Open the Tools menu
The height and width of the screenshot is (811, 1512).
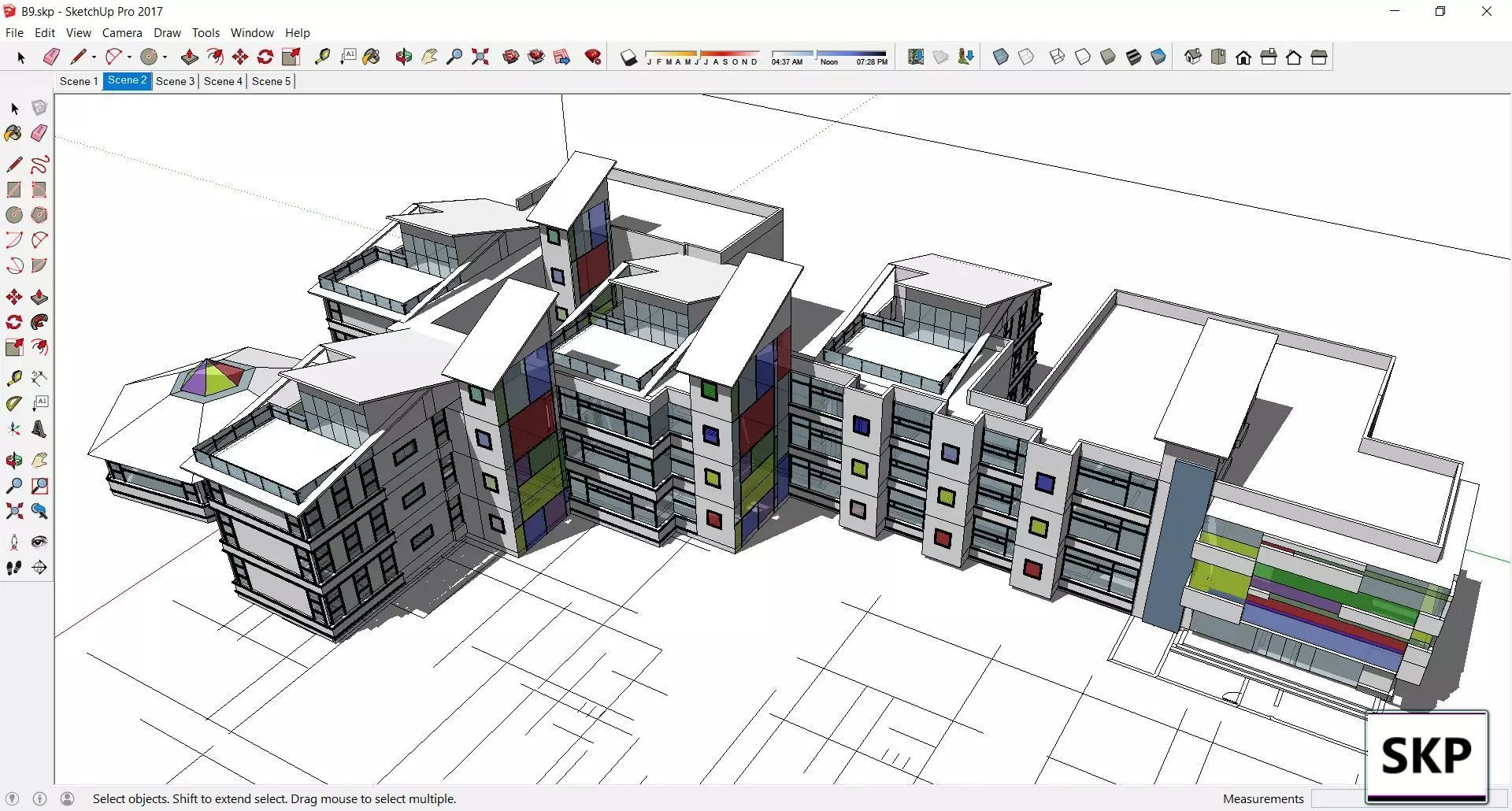click(x=206, y=33)
